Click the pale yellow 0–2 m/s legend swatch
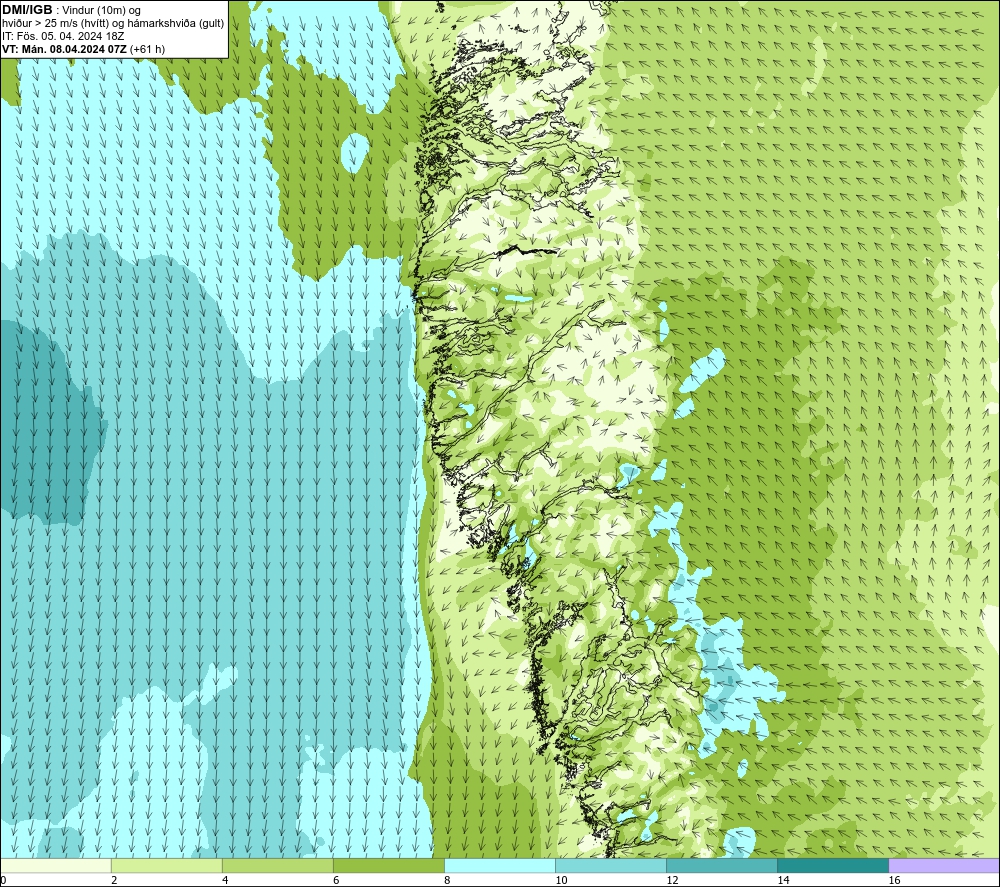 coord(56,865)
